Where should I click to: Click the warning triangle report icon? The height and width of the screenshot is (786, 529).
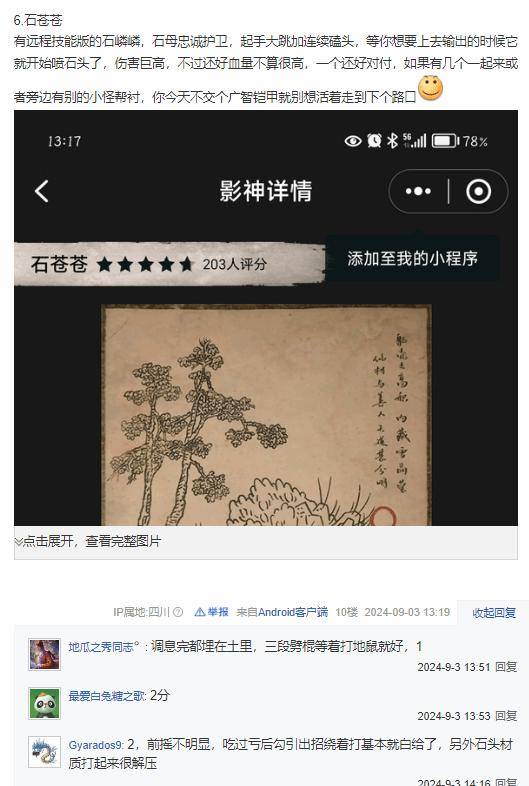point(200,612)
